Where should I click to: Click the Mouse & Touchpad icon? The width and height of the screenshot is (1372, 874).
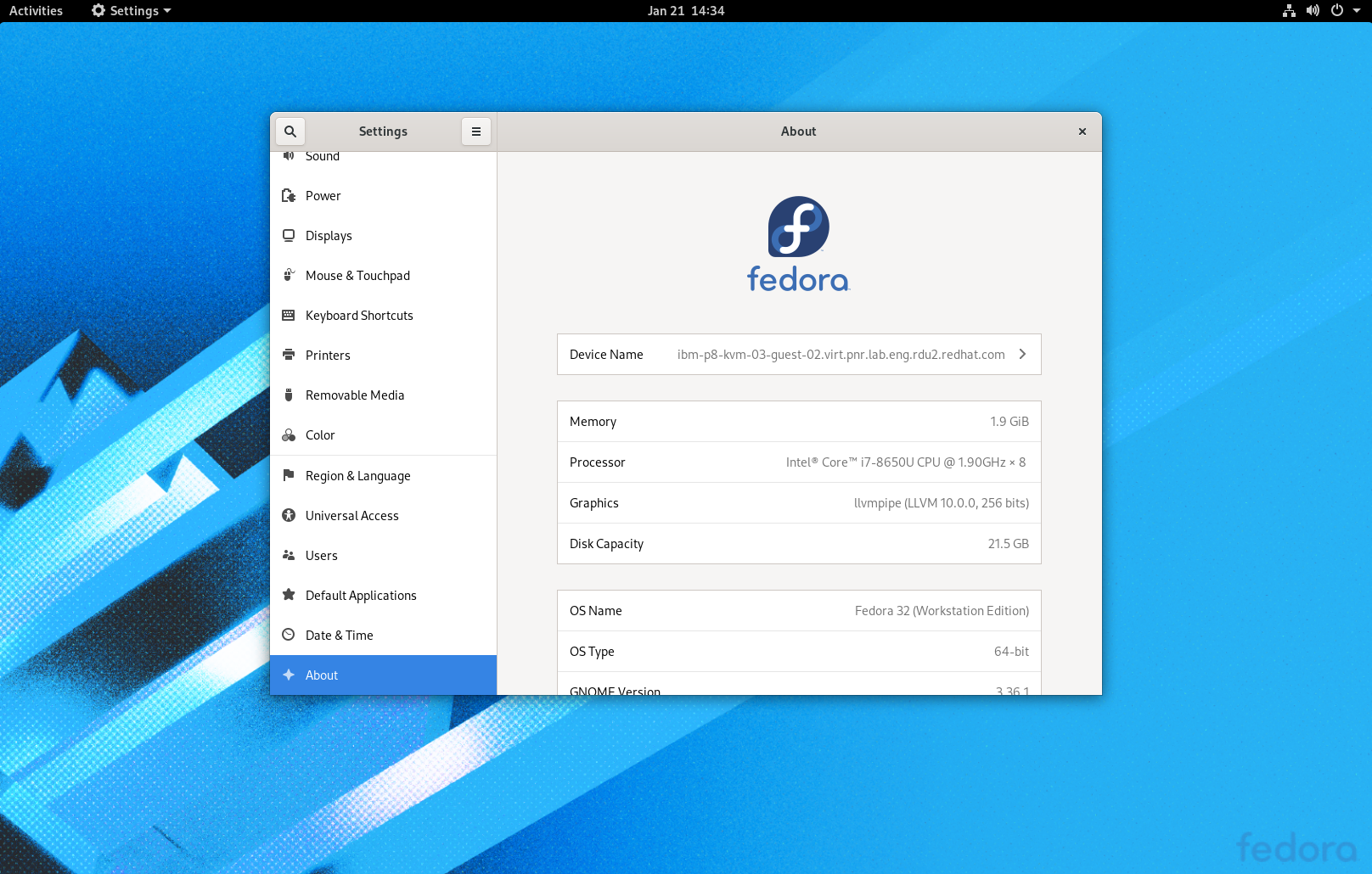(289, 276)
